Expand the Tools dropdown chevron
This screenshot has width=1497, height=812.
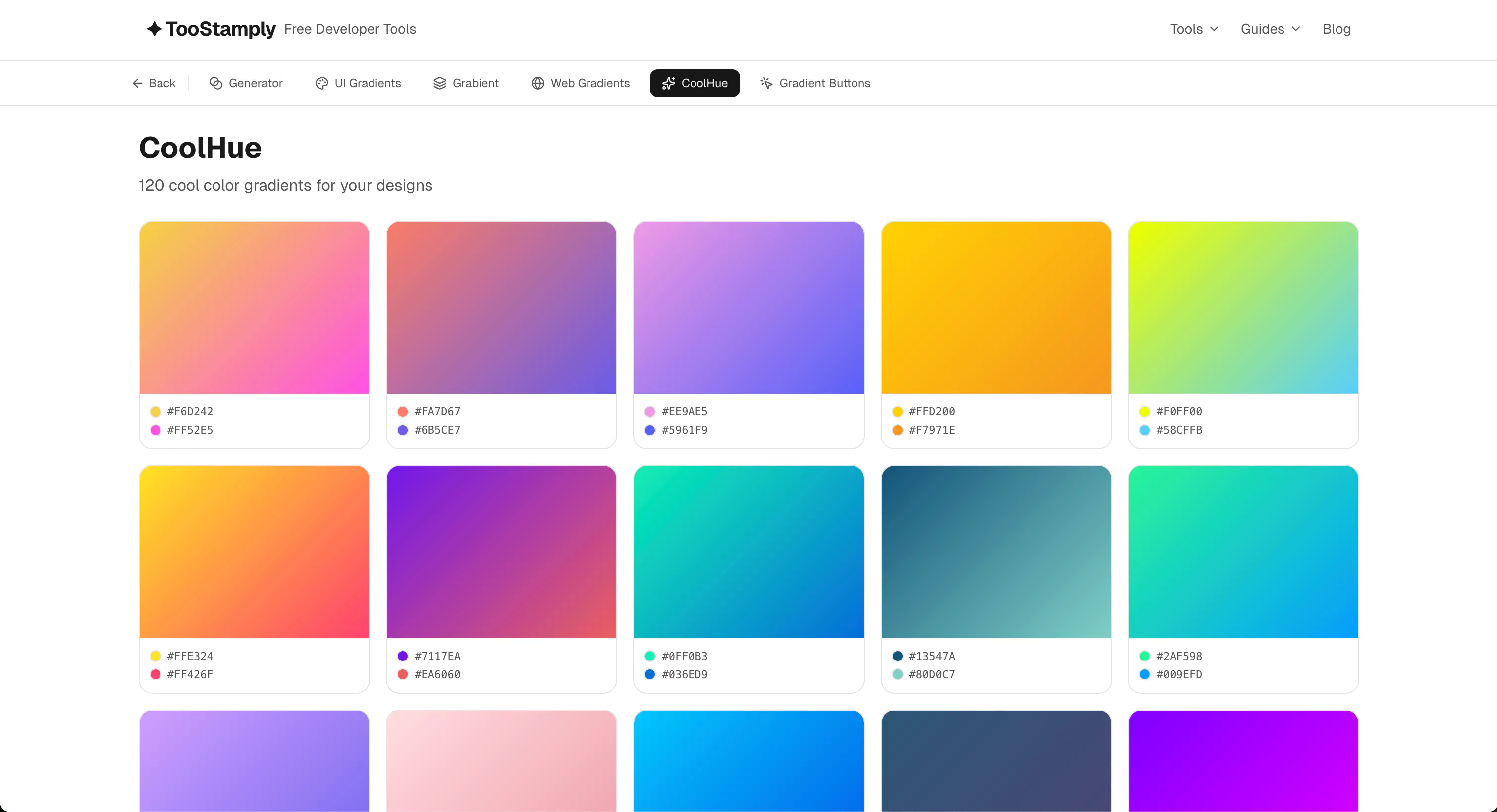click(x=1214, y=29)
